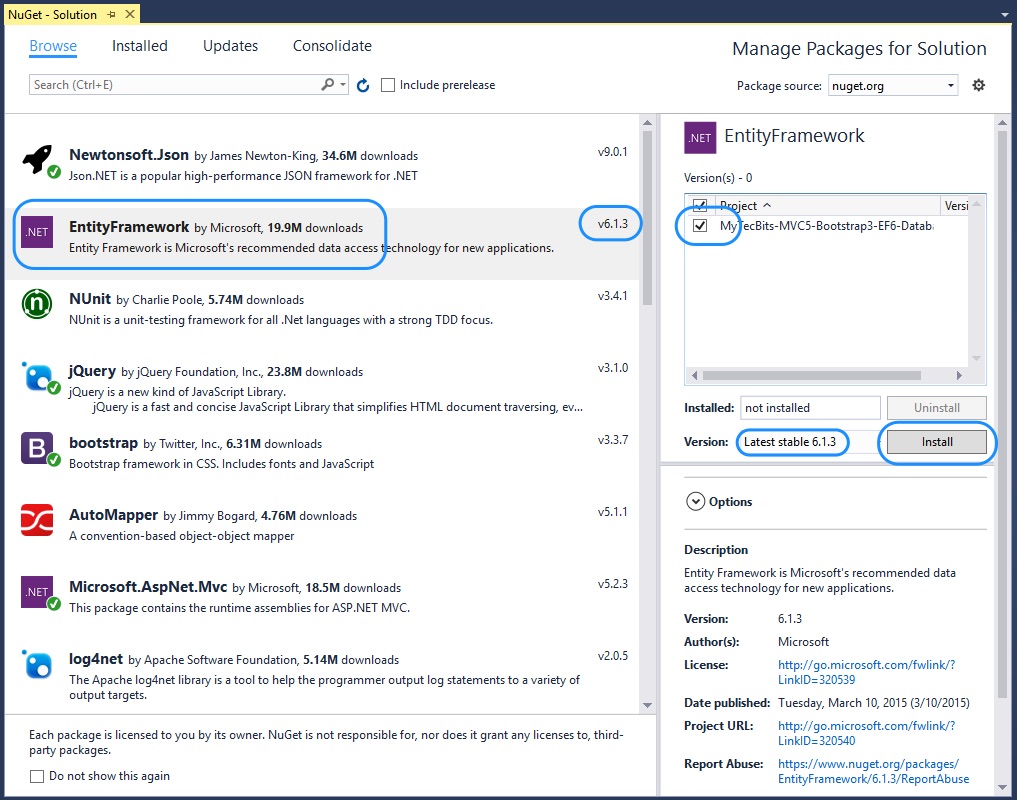This screenshot has height=800, width=1017.
Task: Click project list scroll left arrow
Action: coord(695,375)
